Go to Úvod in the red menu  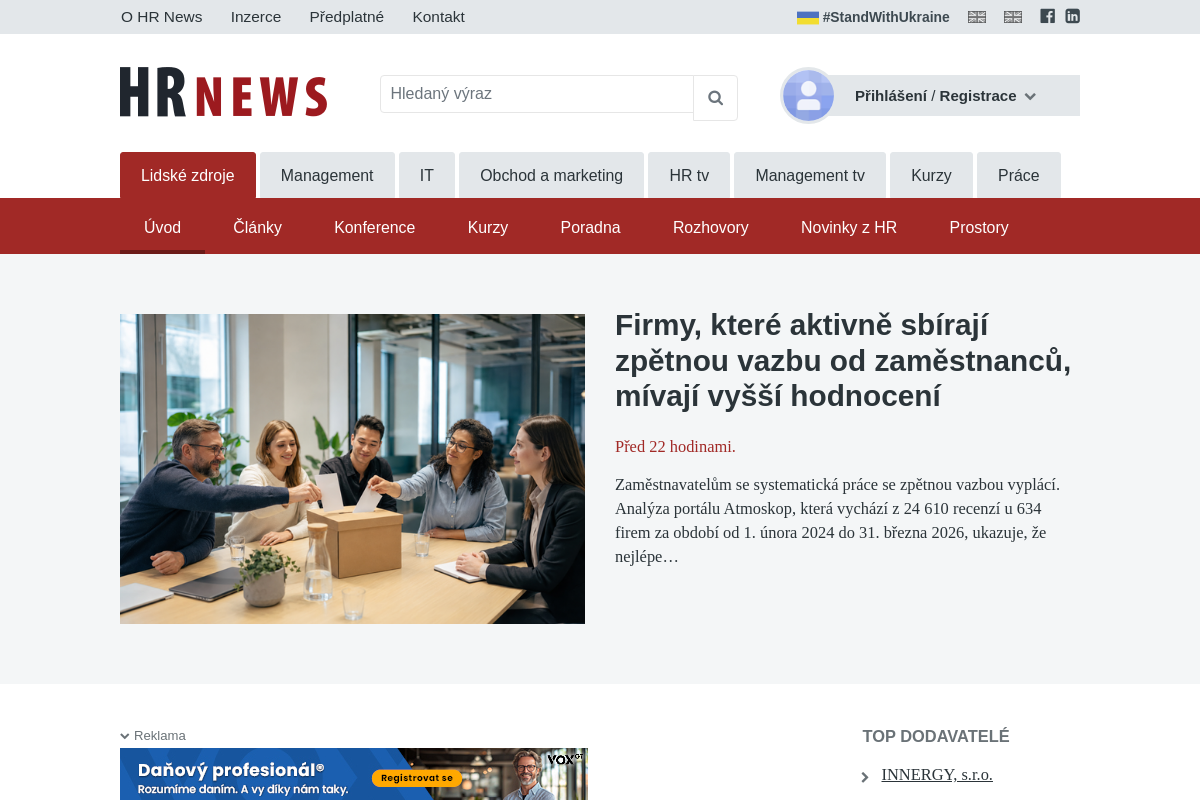[162, 227]
